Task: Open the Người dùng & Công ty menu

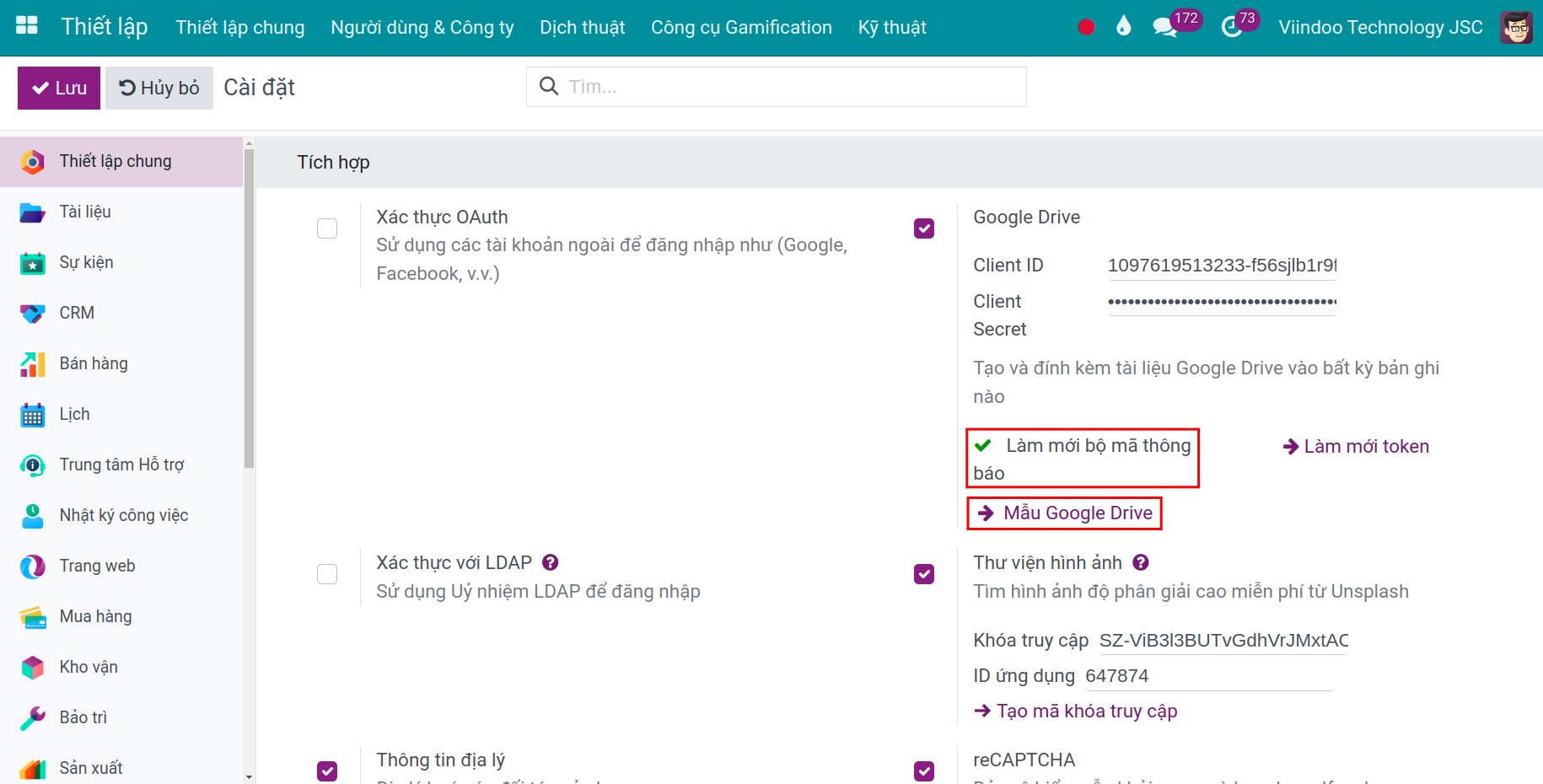Action: (422, 28)
